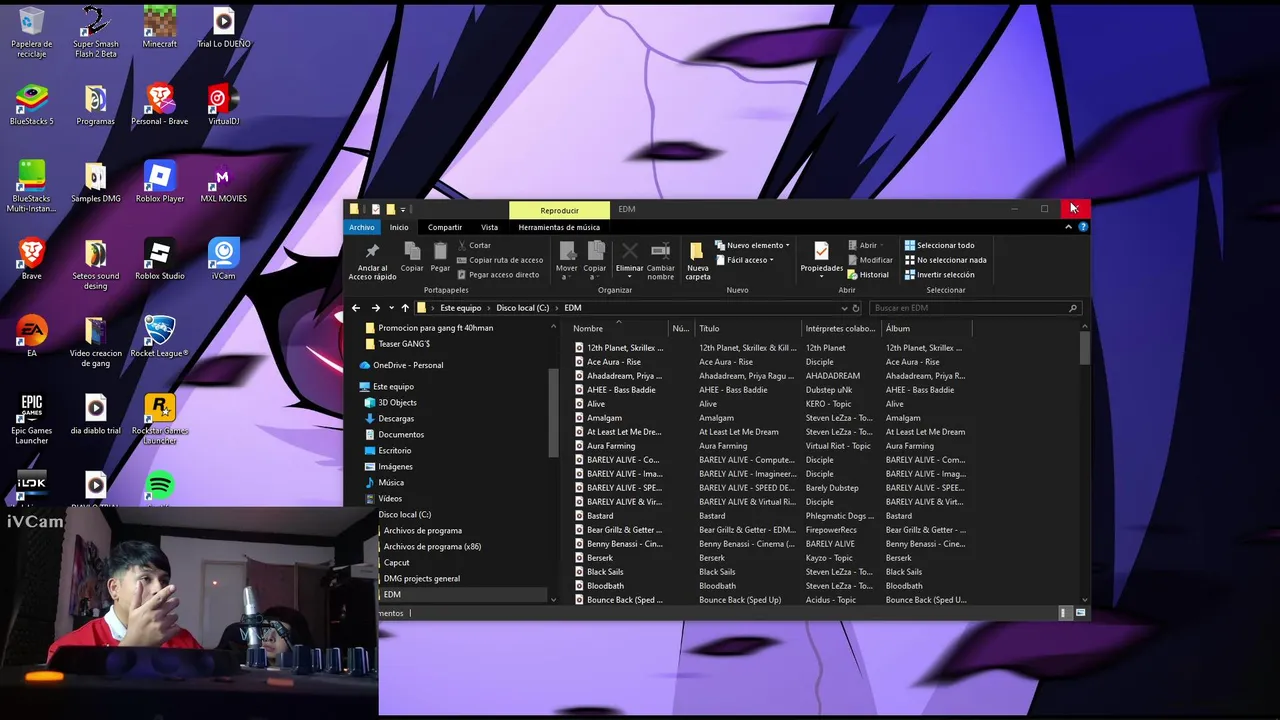Switch to details view in status bar
This screenshot has width=1280, height=720.
[1065, 613]
